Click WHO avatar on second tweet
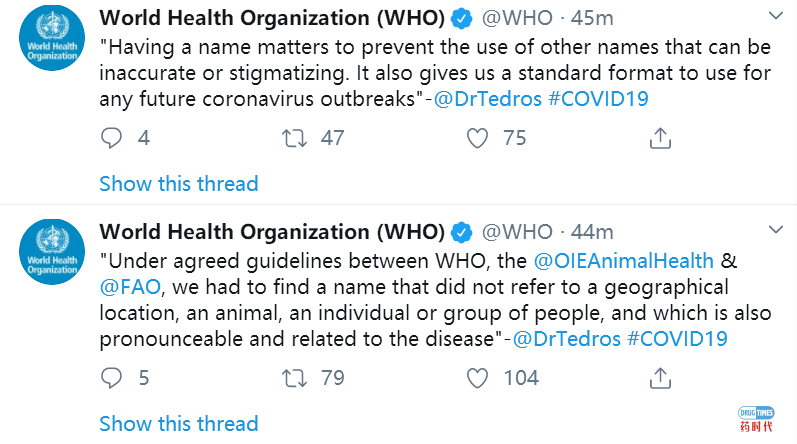Screen dimensions: 797x444 [x=52, y=251]
